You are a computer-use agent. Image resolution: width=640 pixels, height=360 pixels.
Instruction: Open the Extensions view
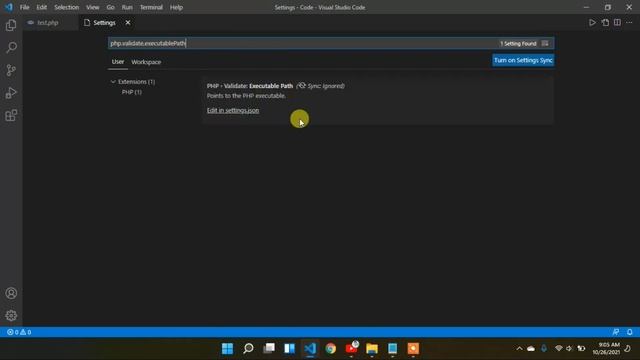click(11, 116)
